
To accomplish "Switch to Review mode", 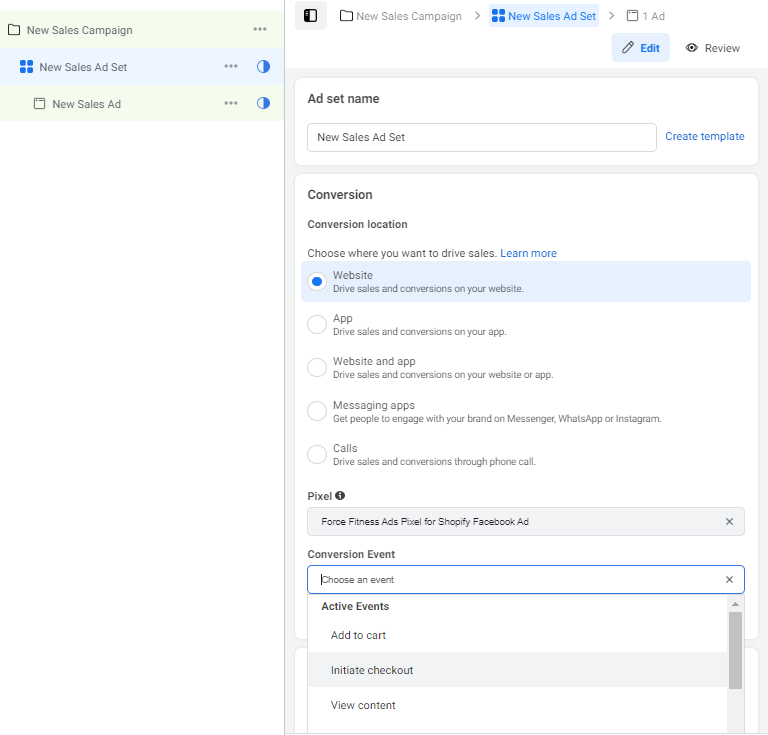I will (712, 48).
